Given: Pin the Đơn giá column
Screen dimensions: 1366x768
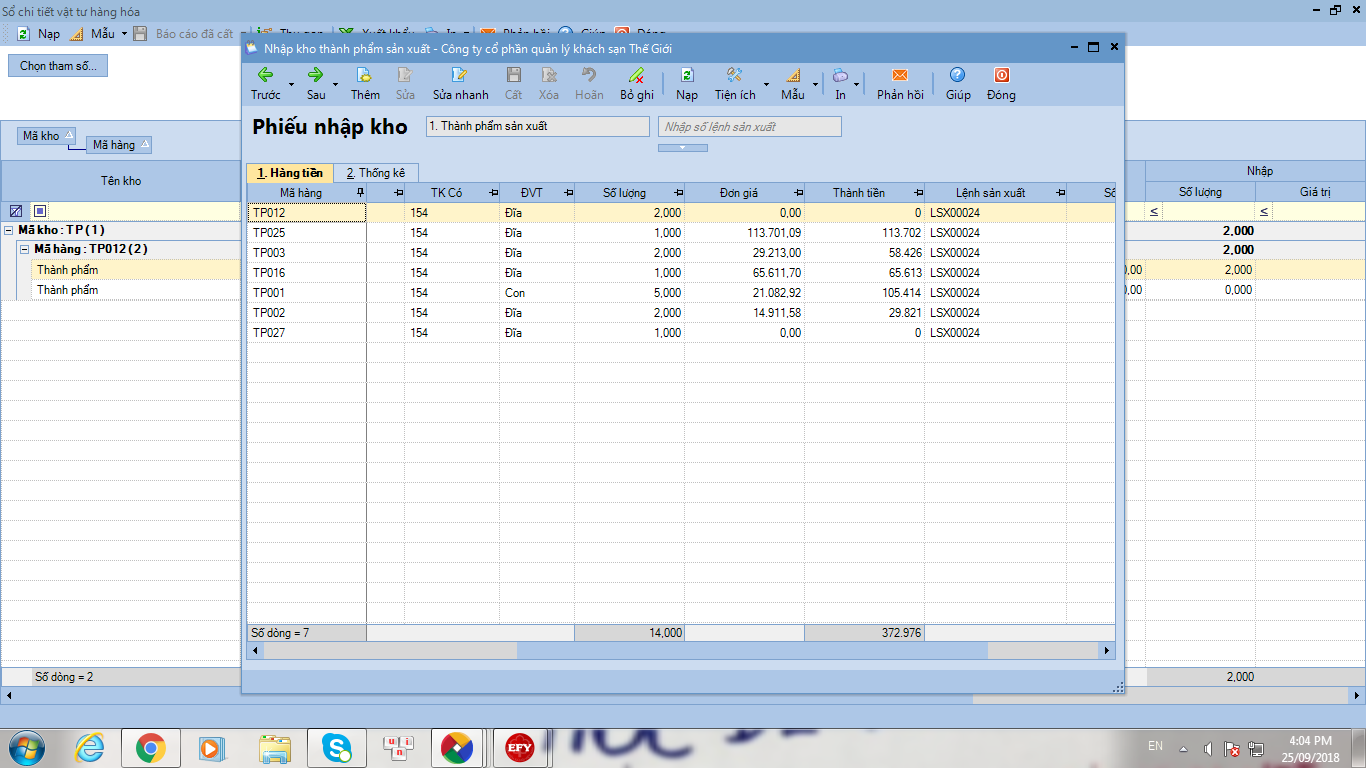Looking at the screenshot, I should pos(798,192).
